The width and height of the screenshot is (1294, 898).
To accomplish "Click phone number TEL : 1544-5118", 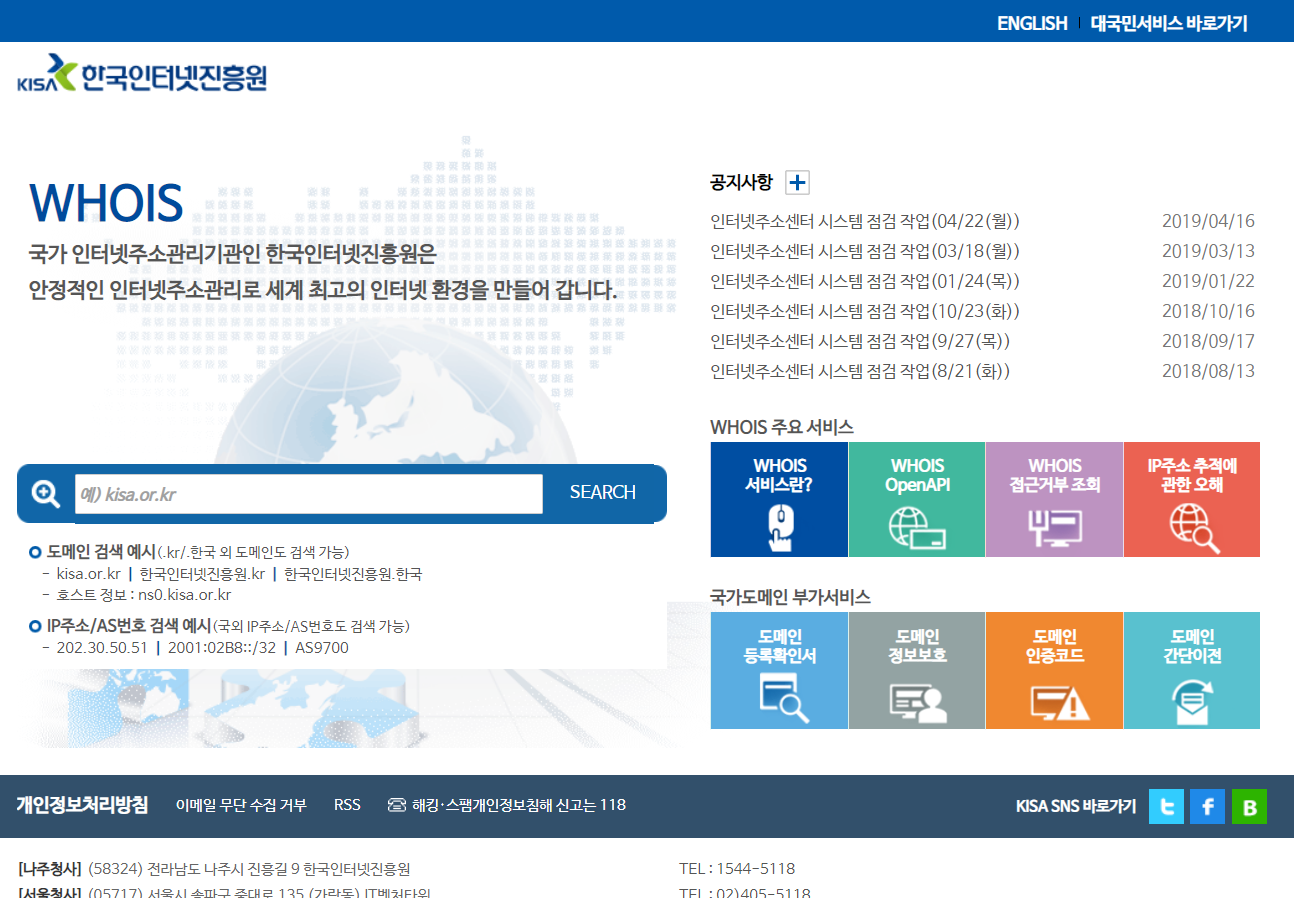I will point(737,869).
